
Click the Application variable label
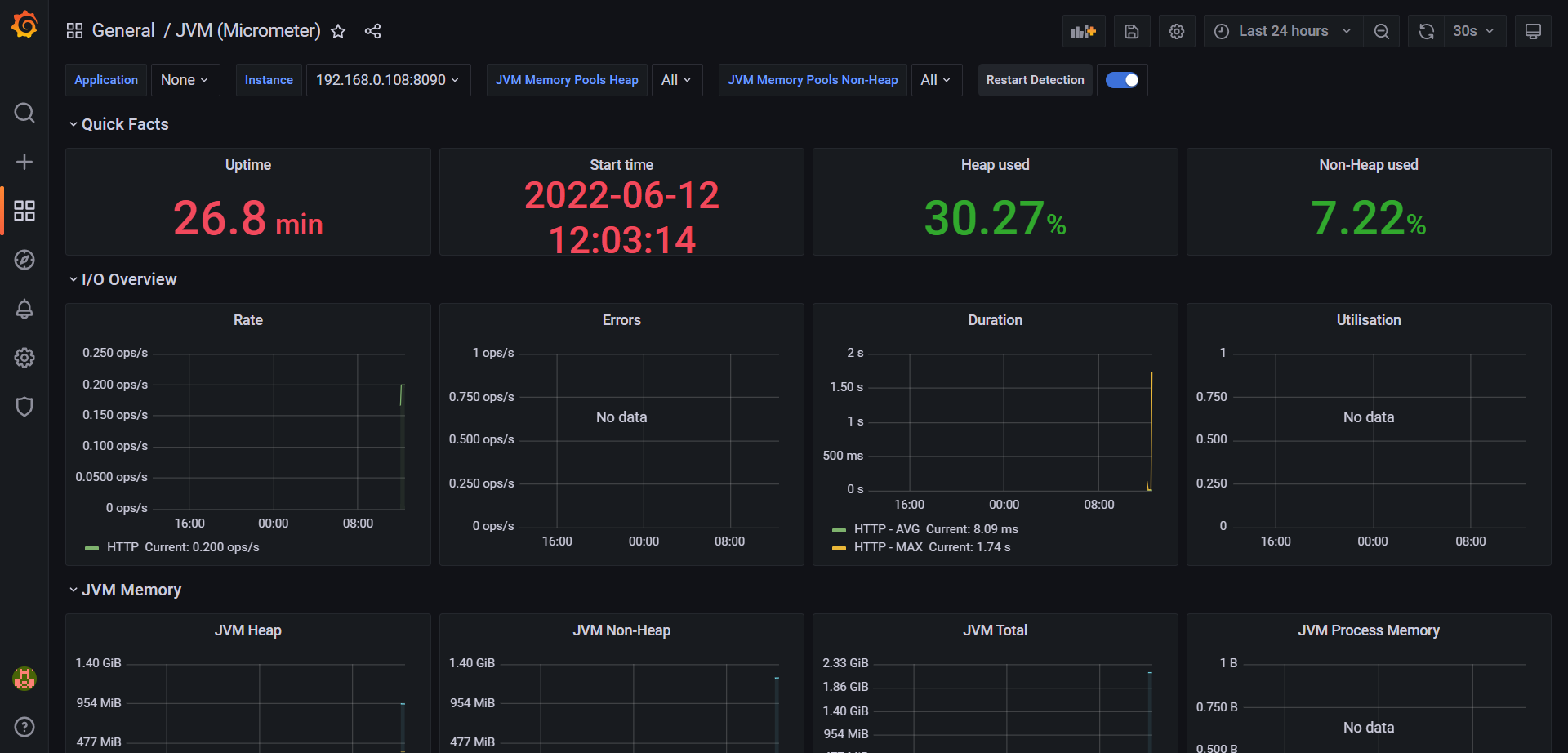106,80
